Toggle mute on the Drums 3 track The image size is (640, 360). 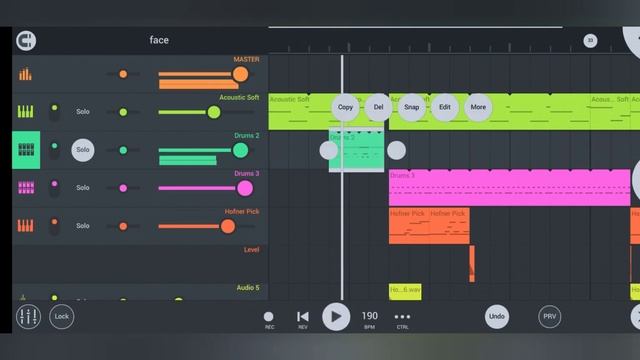coord(54,188)
